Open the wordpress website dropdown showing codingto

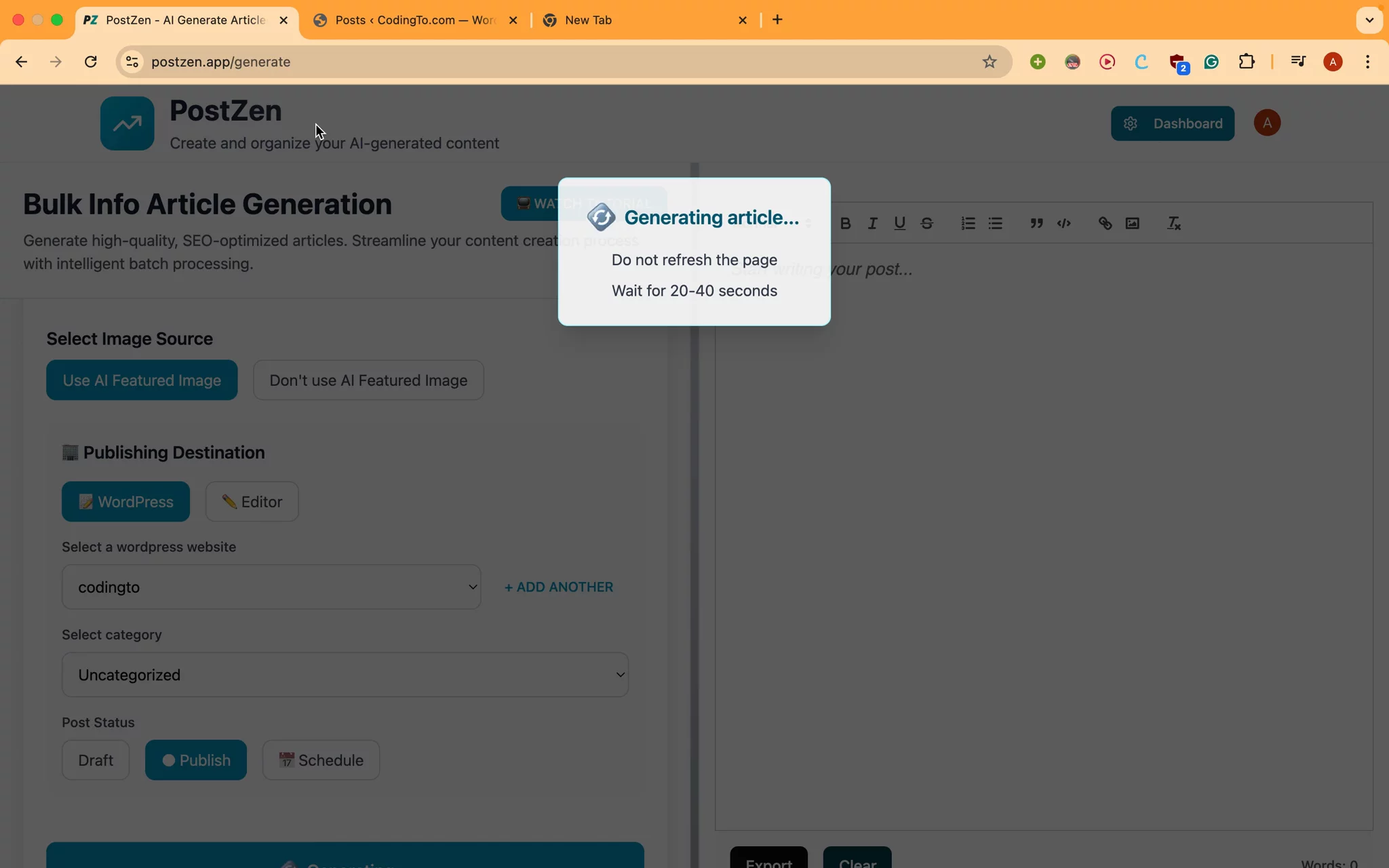271,587
